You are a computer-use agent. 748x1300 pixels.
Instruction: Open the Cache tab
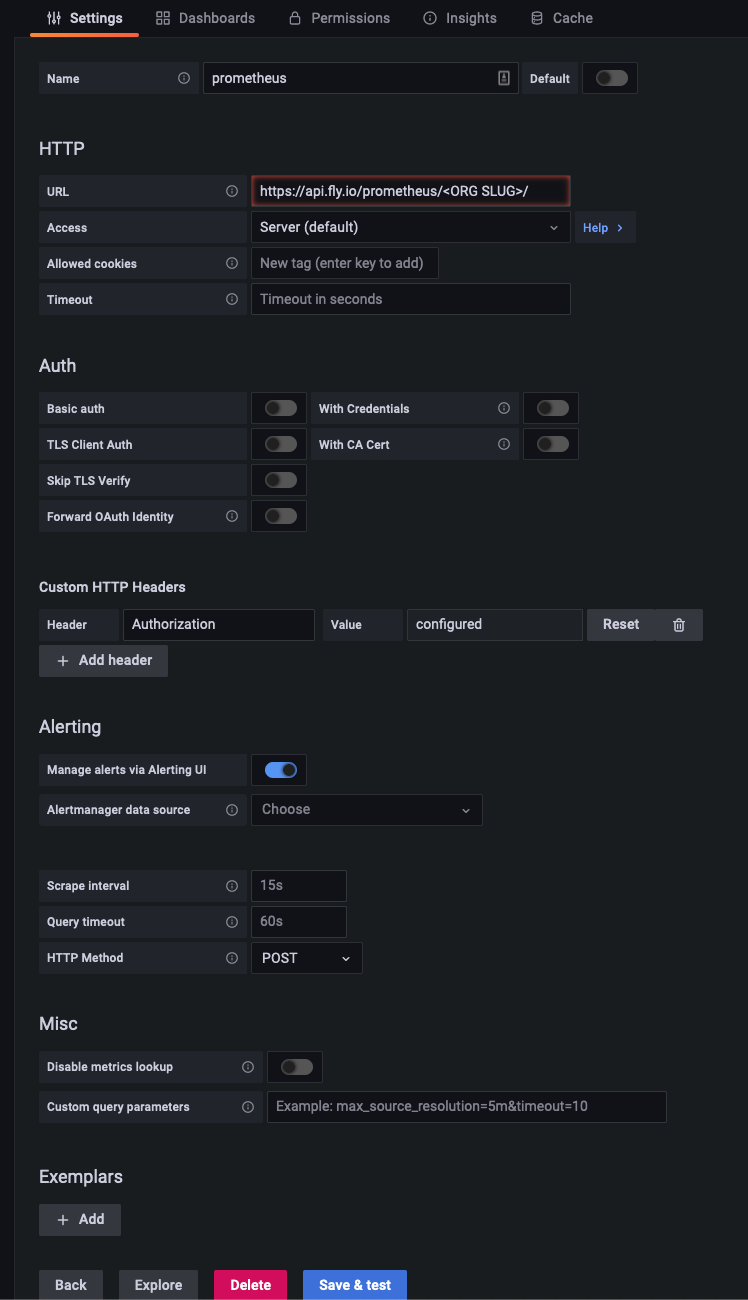coord(561,18)
